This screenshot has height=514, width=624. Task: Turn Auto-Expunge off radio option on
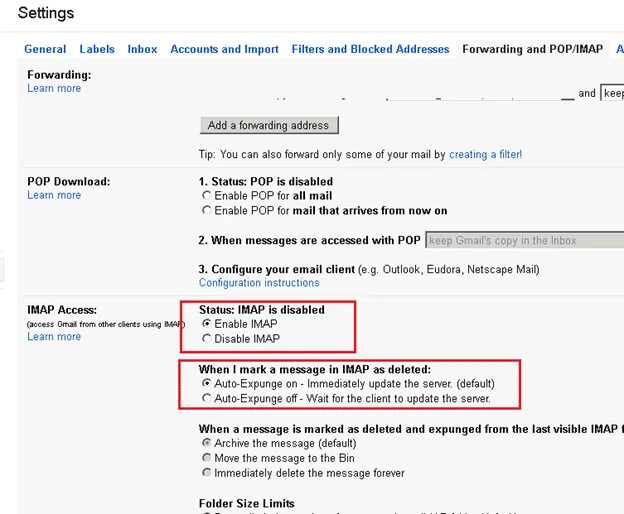[207, 399]
